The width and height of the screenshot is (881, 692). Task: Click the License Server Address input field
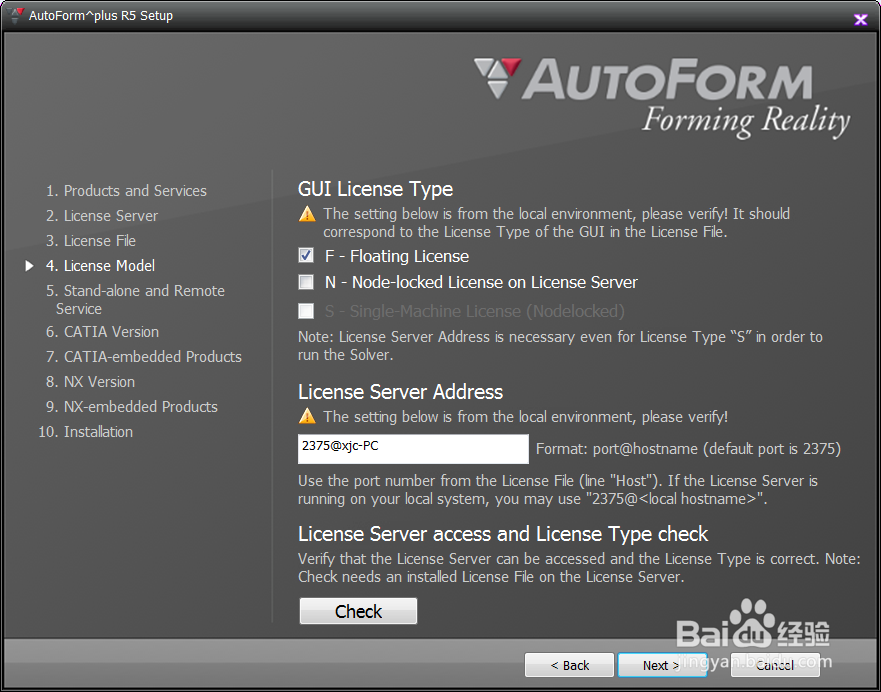coord(413,449)
